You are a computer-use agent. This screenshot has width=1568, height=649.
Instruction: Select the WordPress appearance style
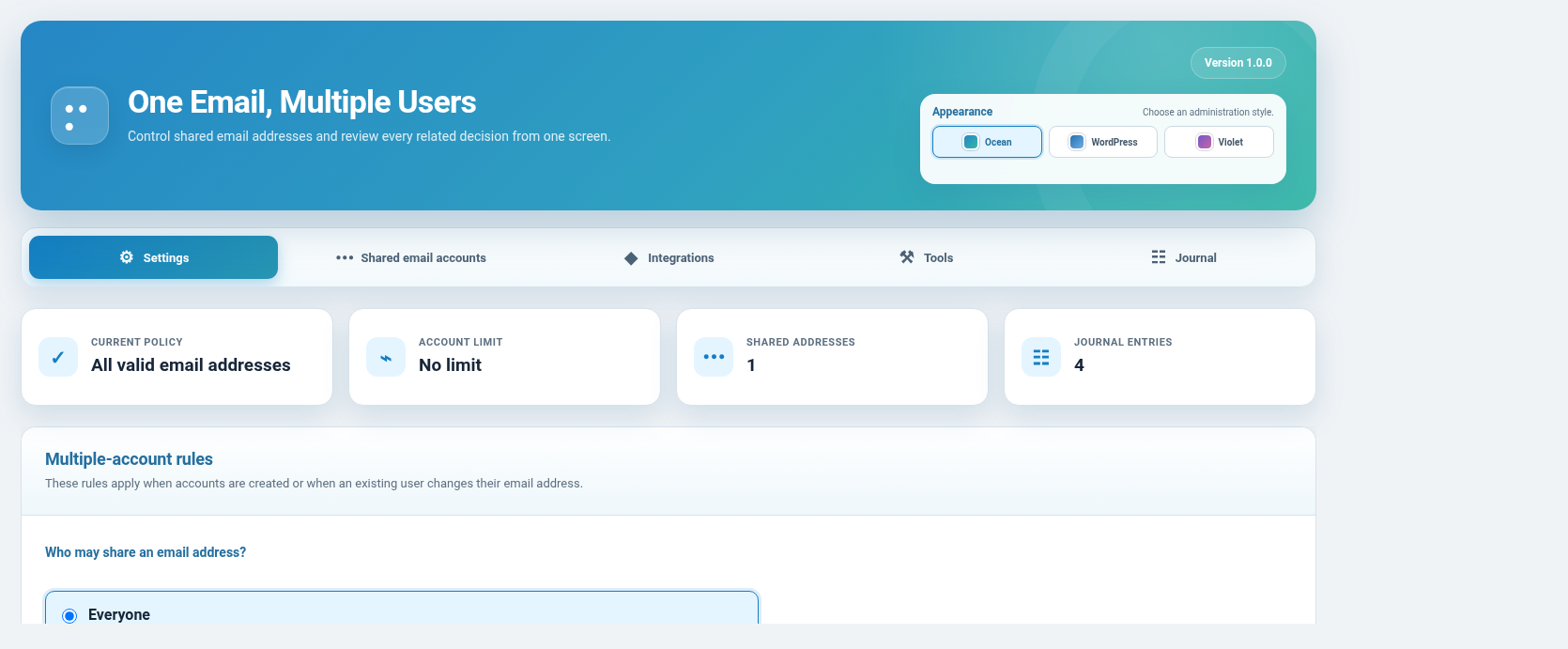(1103, 142)
